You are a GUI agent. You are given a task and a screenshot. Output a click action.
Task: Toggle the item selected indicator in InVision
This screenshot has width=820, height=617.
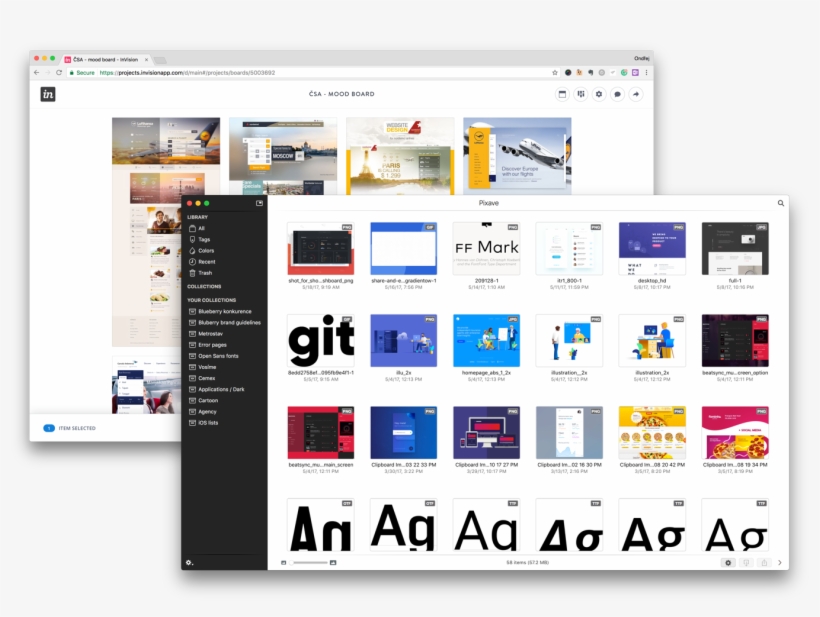click(49, 428)
